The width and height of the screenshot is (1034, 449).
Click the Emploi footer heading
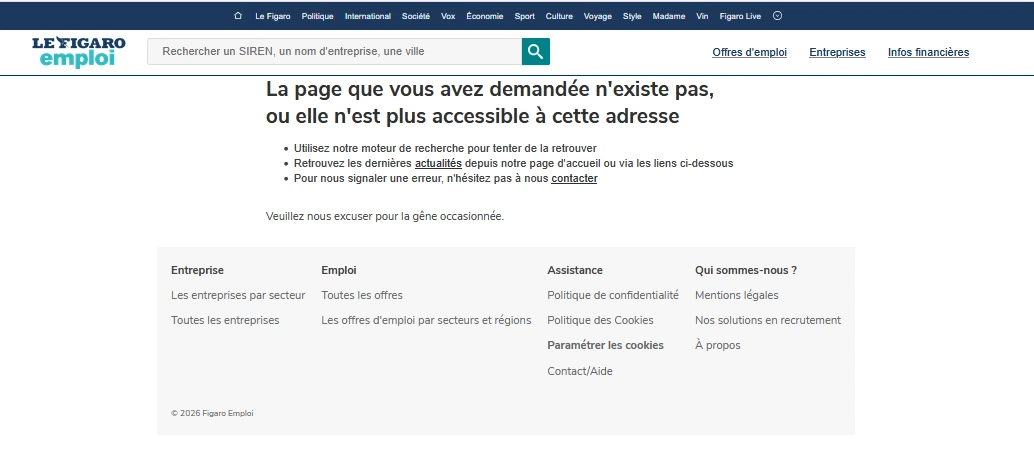339,270
